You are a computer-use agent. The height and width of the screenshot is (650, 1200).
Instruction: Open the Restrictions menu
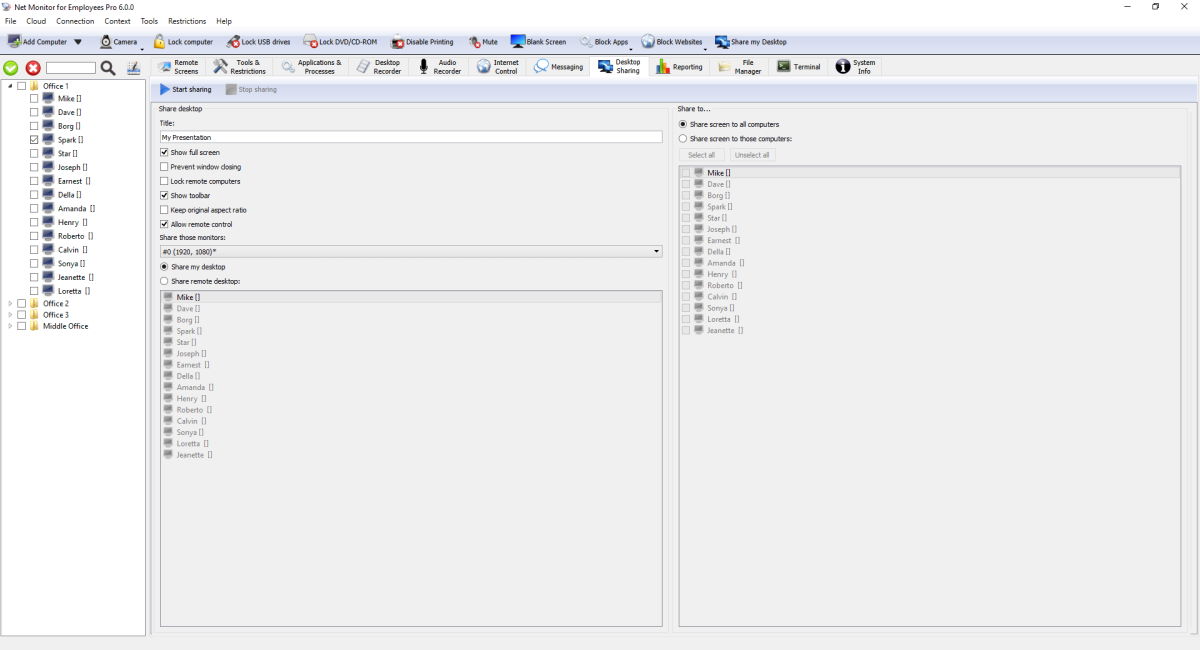[x=187, y=21]
